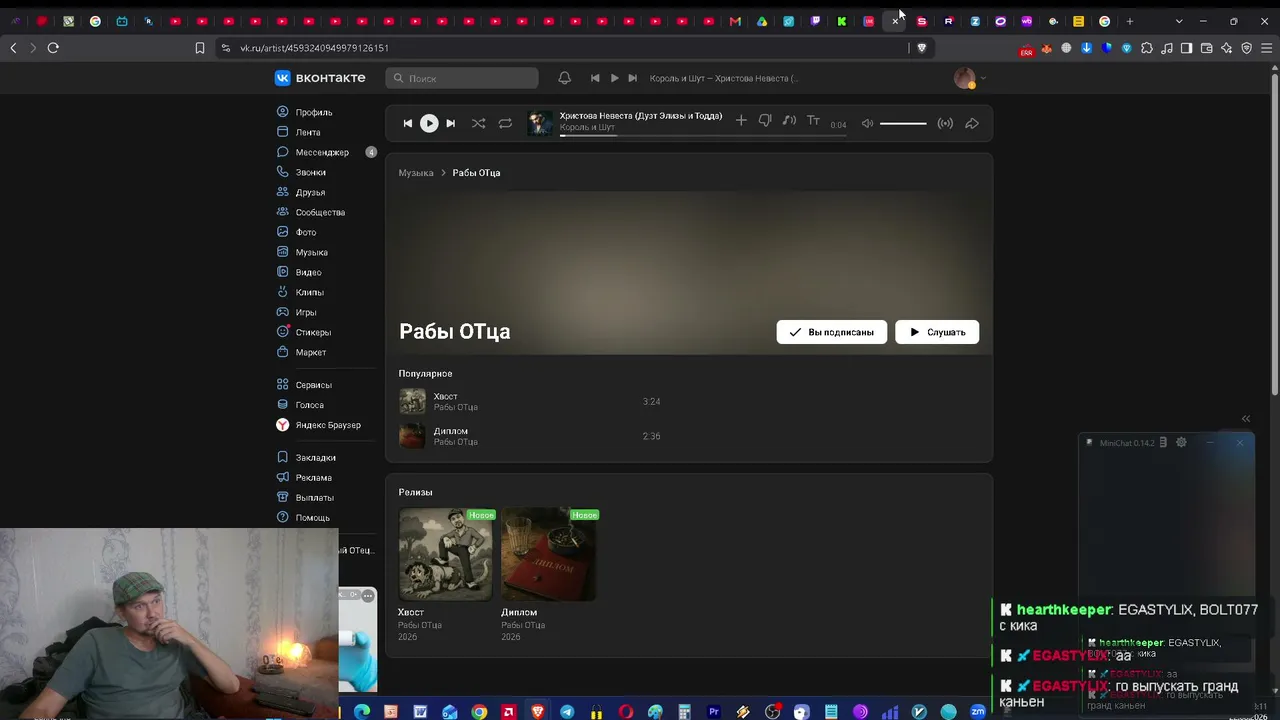Open Сообщества communities section

point(310,212)
